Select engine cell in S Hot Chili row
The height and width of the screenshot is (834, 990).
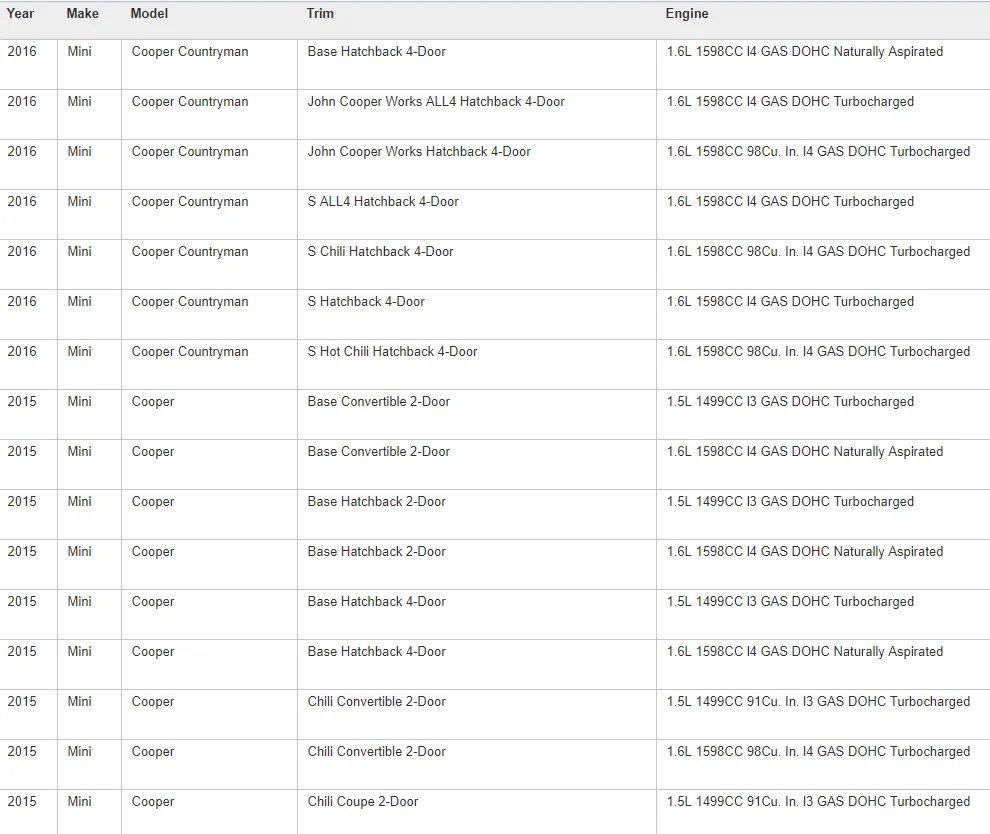(817, 352)
